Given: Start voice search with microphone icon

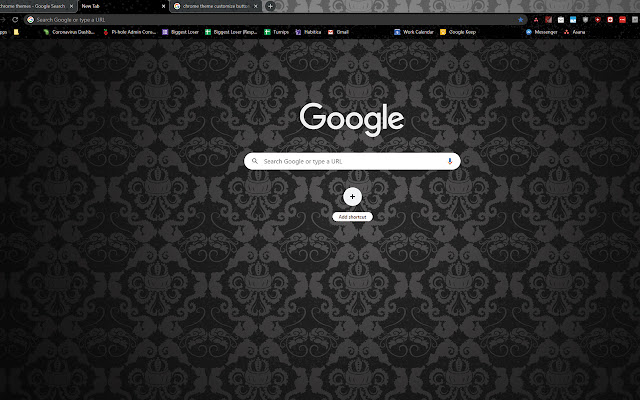Looking at the screenshot, I should (450, 161).
